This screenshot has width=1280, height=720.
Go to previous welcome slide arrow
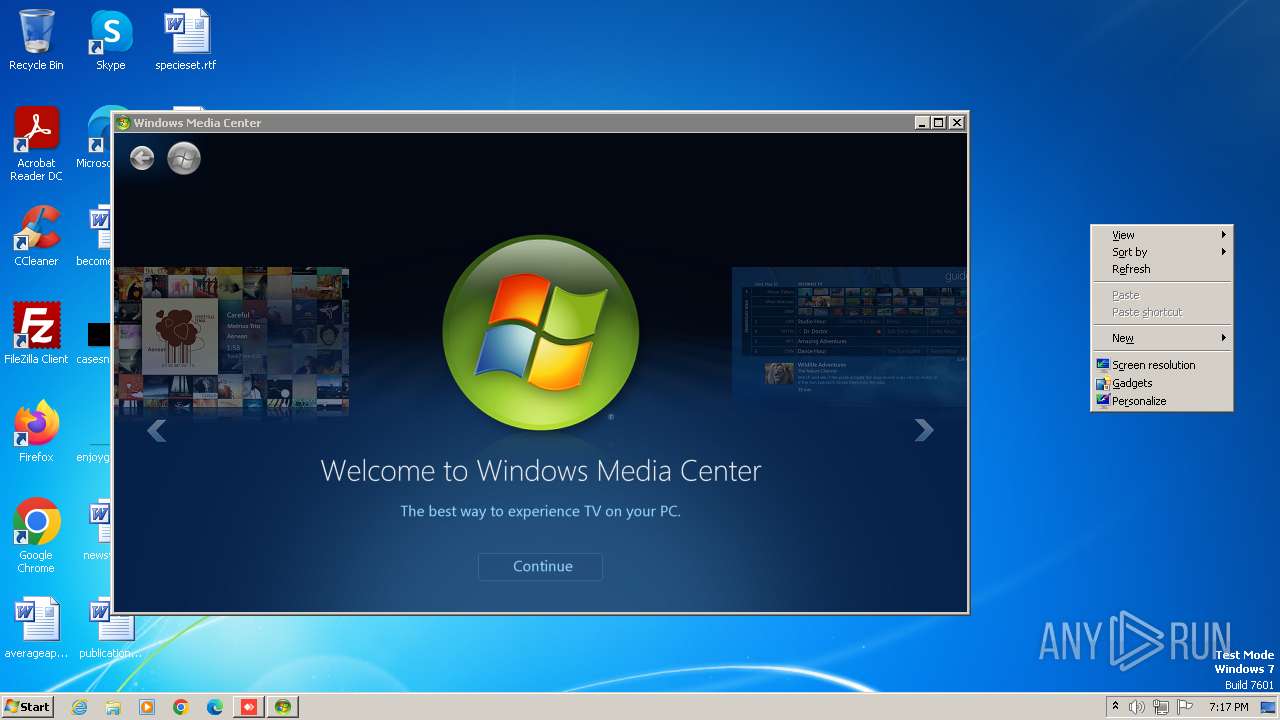[x=156, y=430]
